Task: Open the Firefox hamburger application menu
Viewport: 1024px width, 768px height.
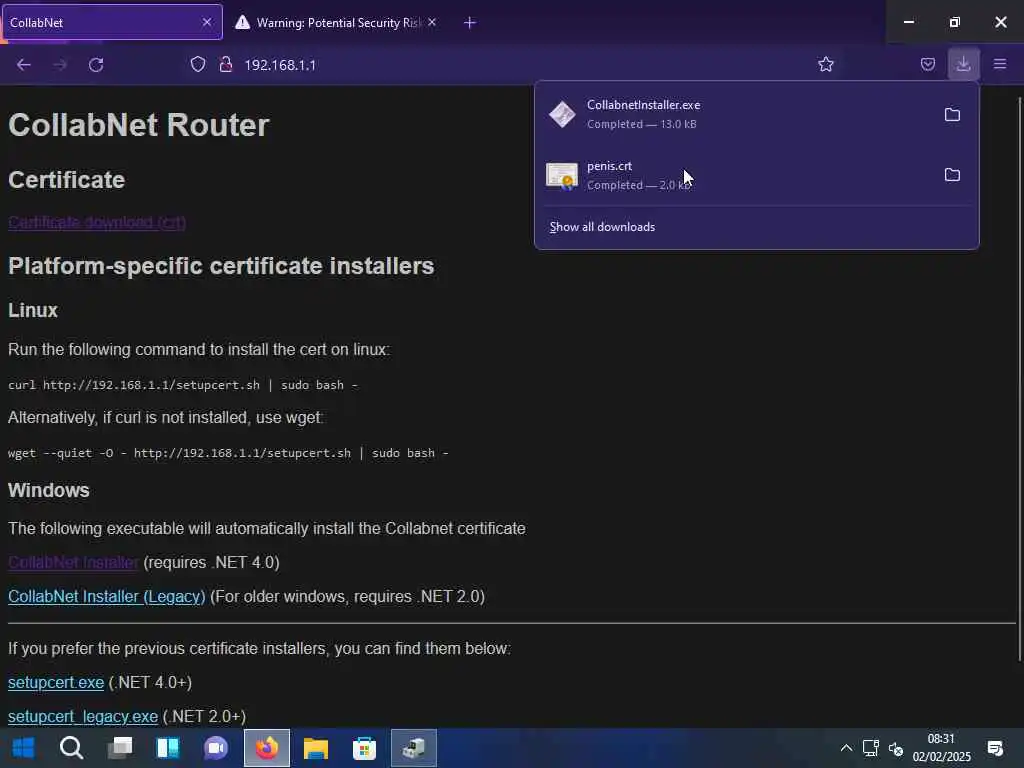Action: (999, 64)
